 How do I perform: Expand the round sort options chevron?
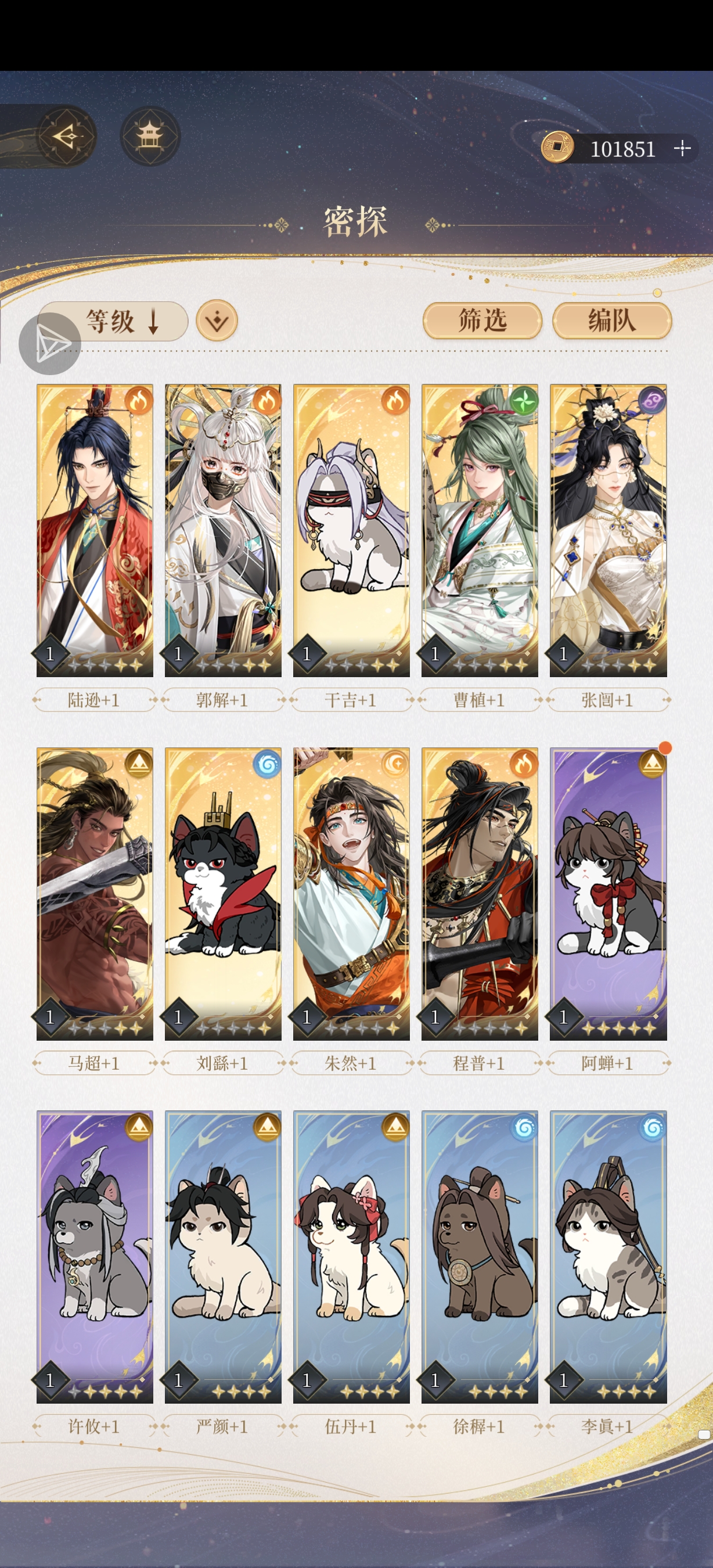pos(217,321)
